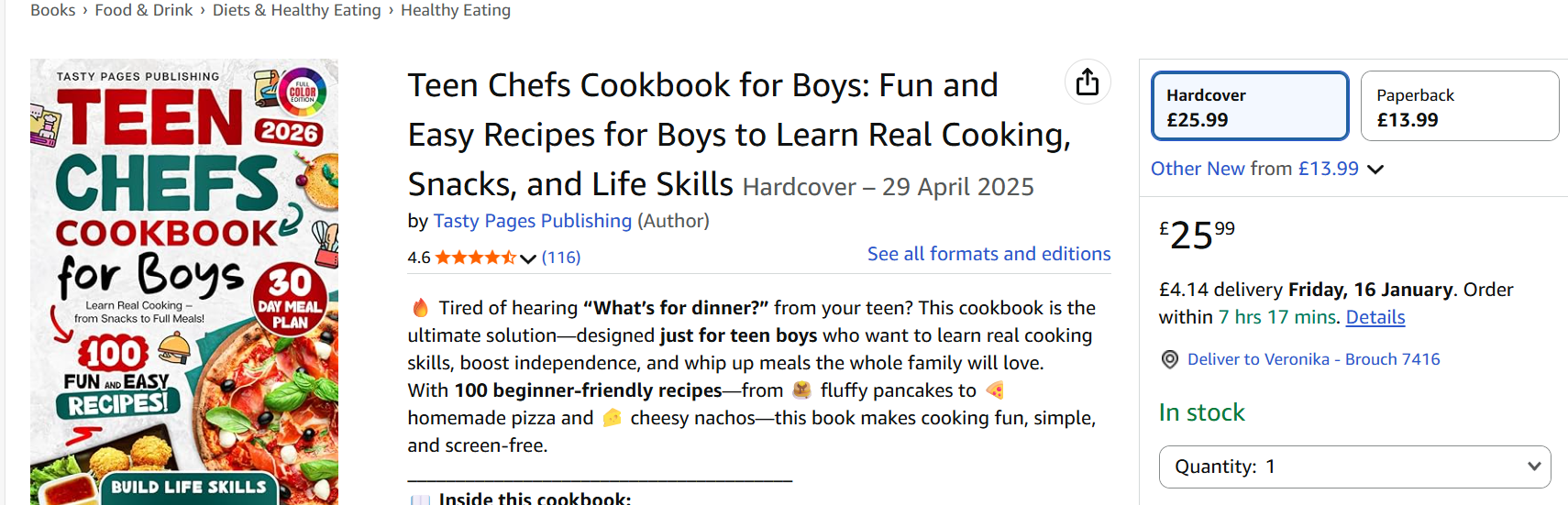Go to Diets & Healthy Eating breadcrumb
Viewport: 1568px width, 505px height.
296,10
